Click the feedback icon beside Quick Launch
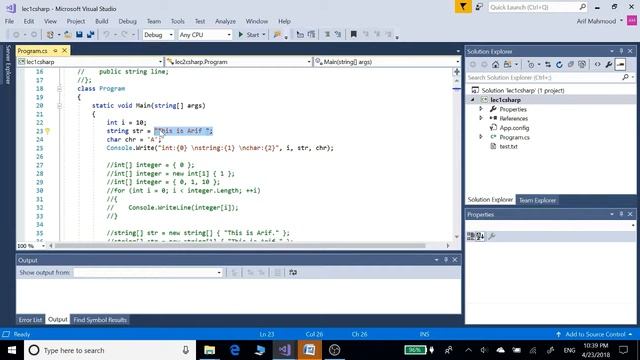The height and width of the screenshot is (360, 640). [x=479, y=7]
